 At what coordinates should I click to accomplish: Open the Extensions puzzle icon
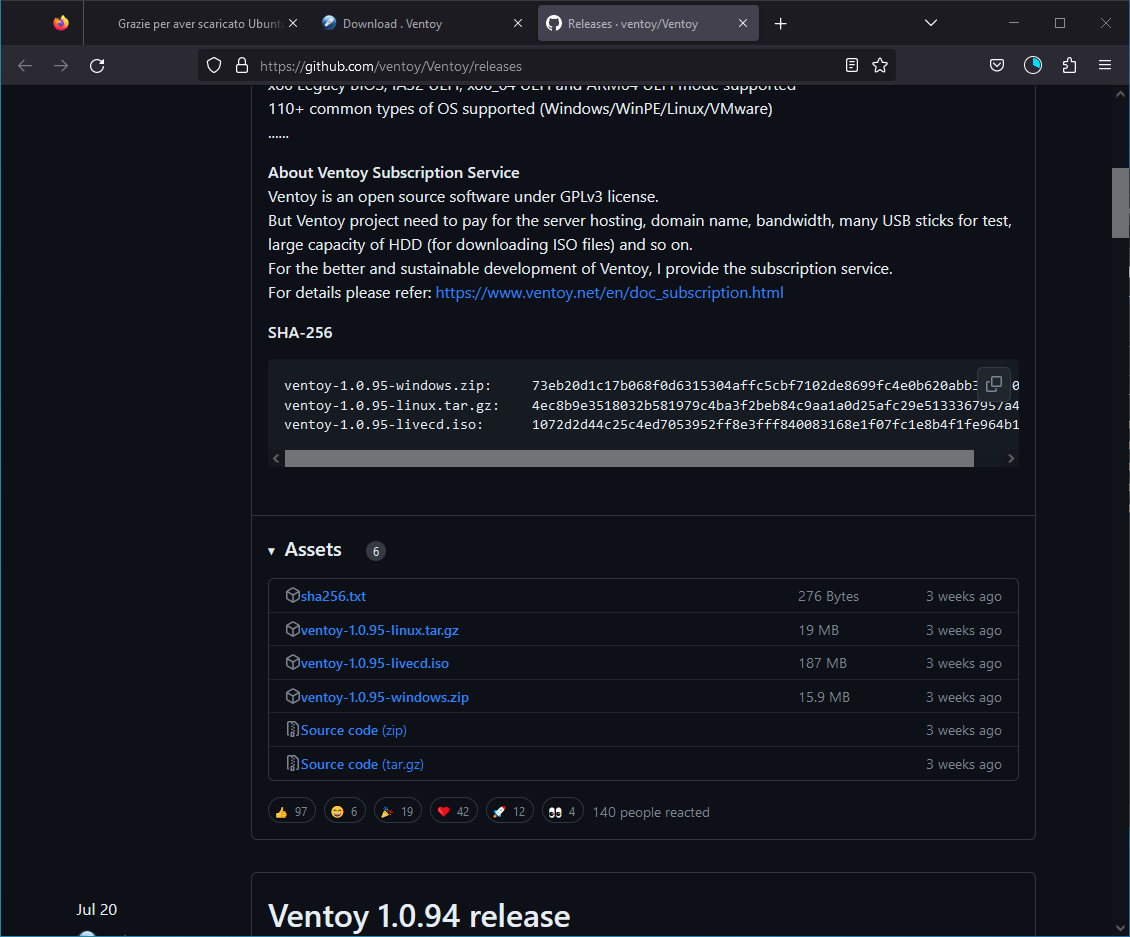pyautogui.click(x=1069, y=66)
